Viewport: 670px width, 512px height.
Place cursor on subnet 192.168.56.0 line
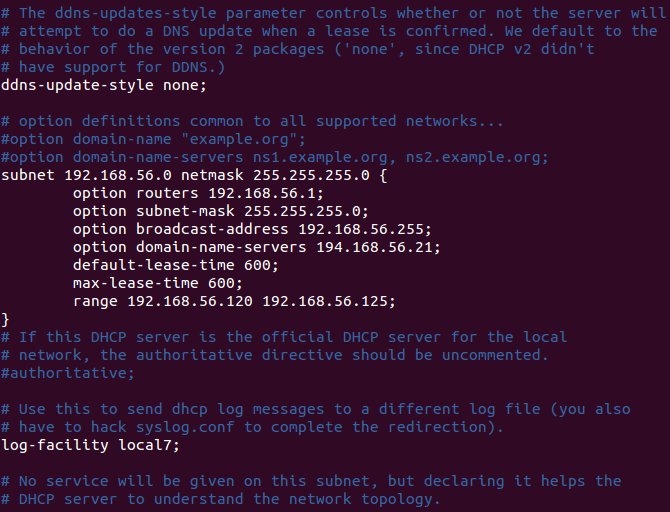pos(194,175)
